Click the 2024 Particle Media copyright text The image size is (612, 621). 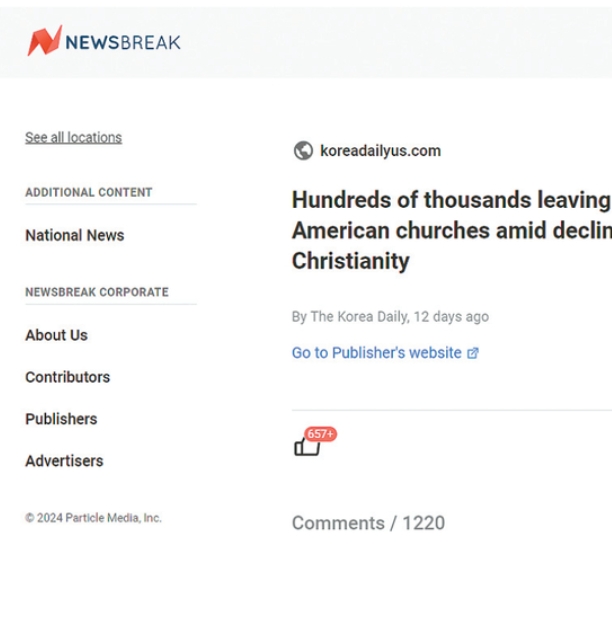coord(93,518)
